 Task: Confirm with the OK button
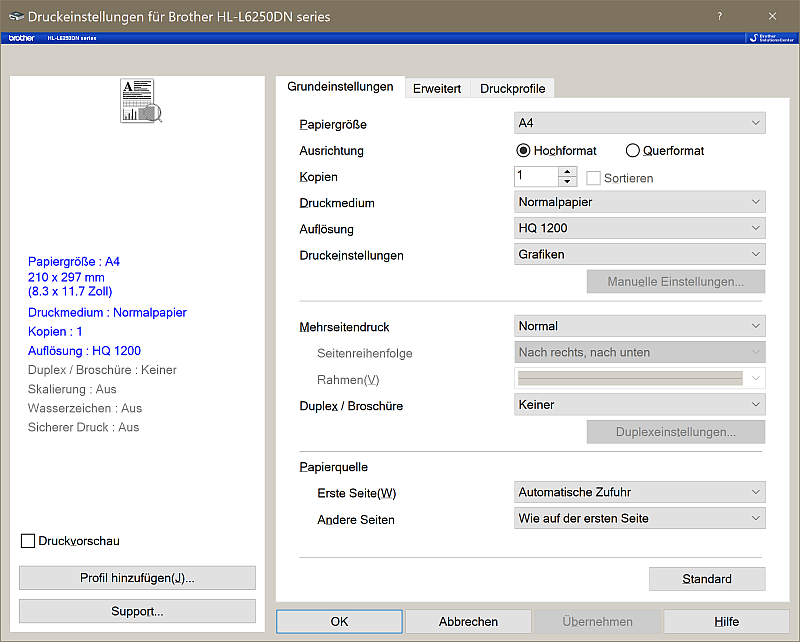[339, 622]
